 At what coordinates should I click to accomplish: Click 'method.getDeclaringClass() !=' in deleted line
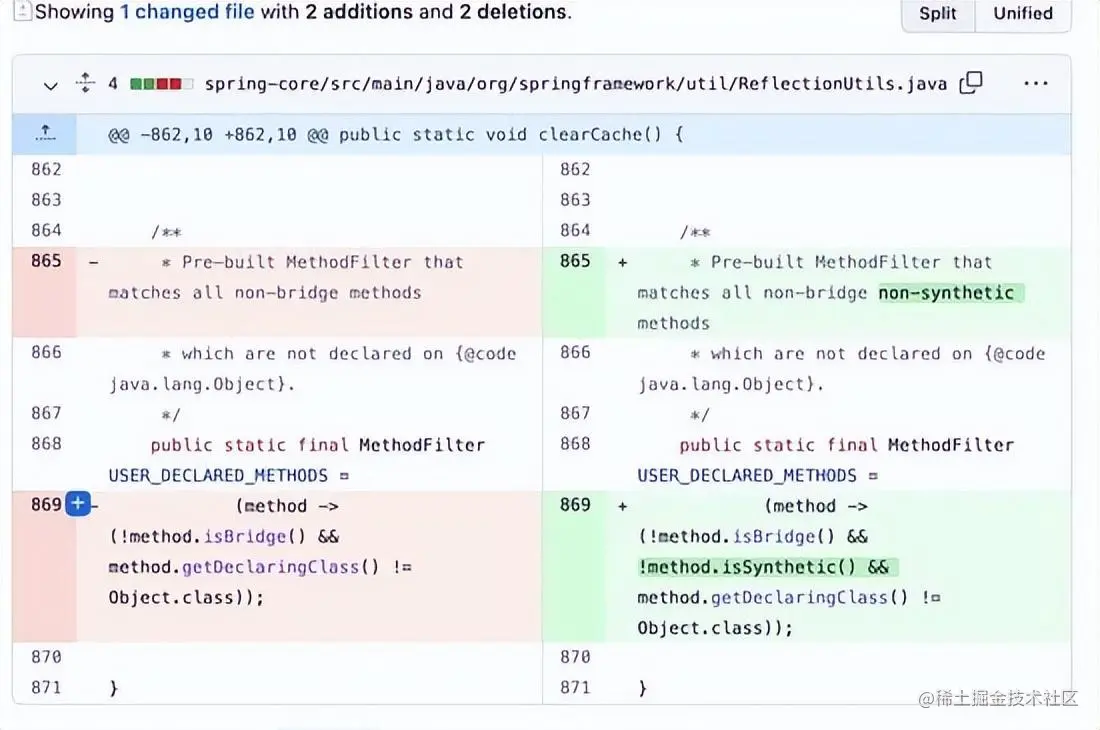[260, 567]
